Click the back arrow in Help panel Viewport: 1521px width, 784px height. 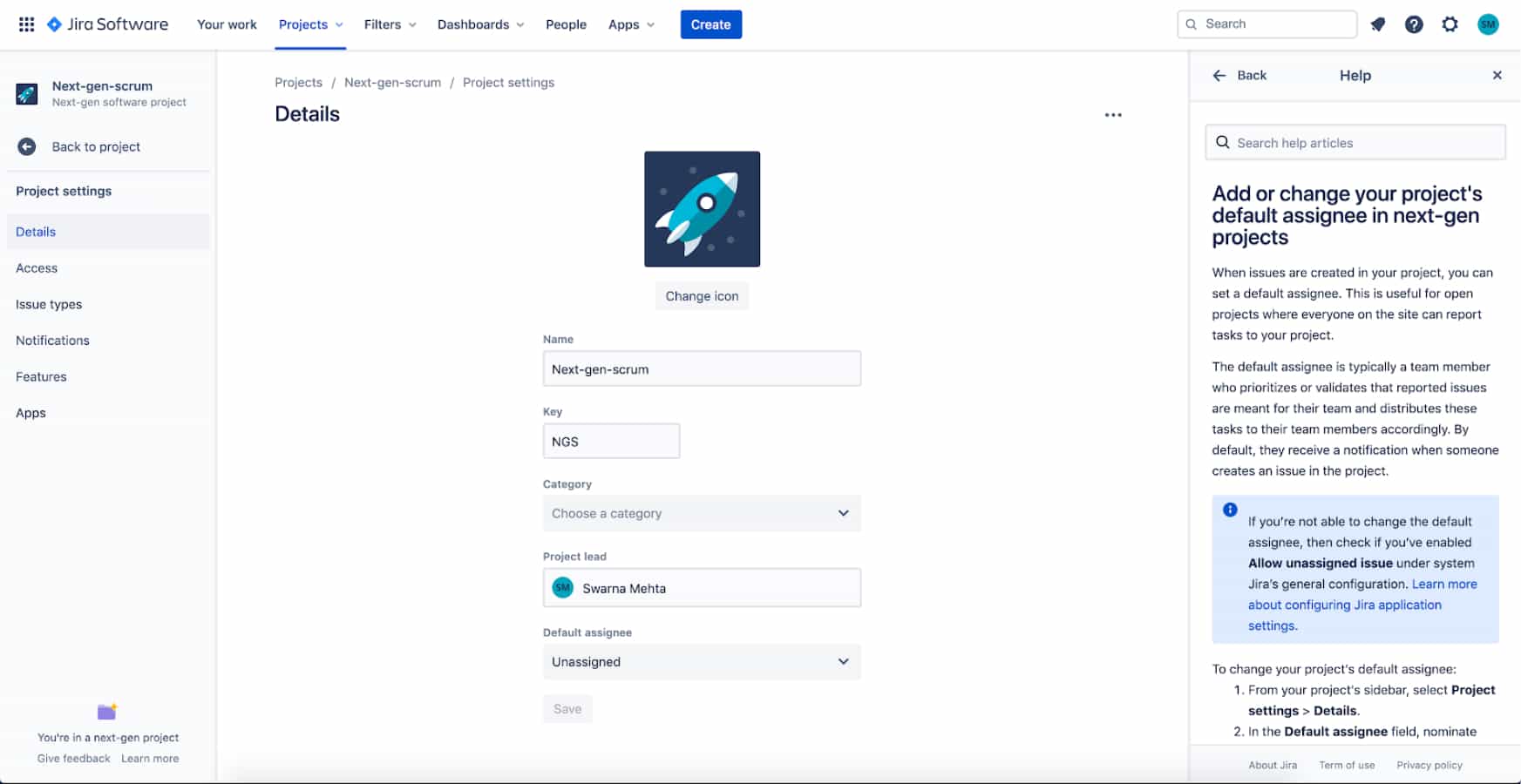click(x=1219, y=75)
